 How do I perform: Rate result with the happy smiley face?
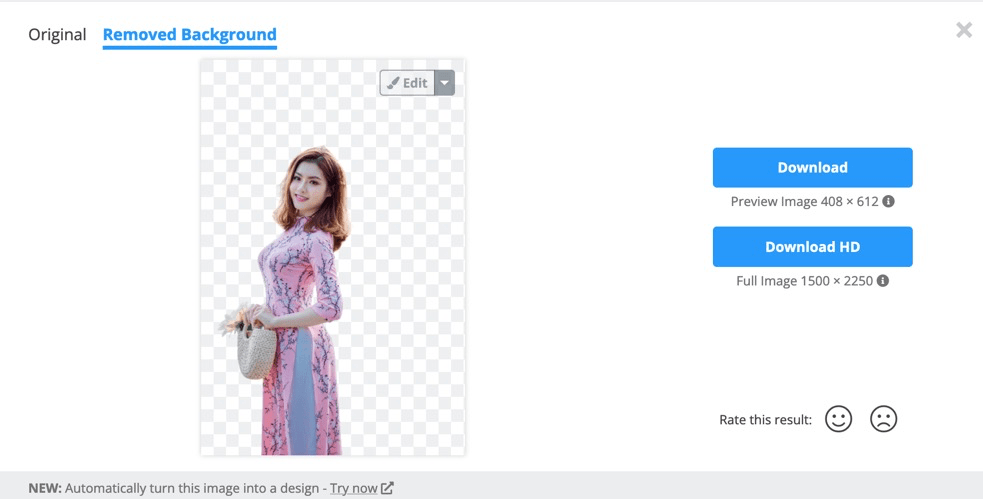[x=838, y=419]
